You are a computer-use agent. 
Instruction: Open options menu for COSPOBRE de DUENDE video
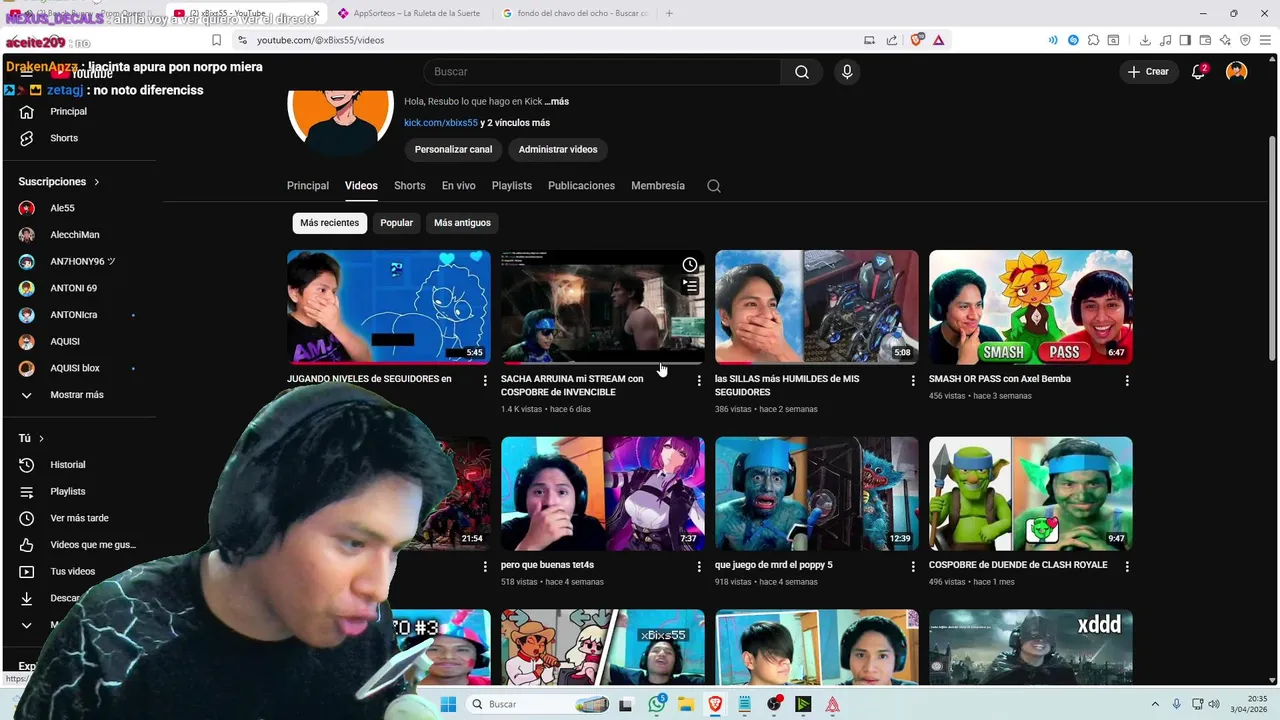(x=1127, y=567)
